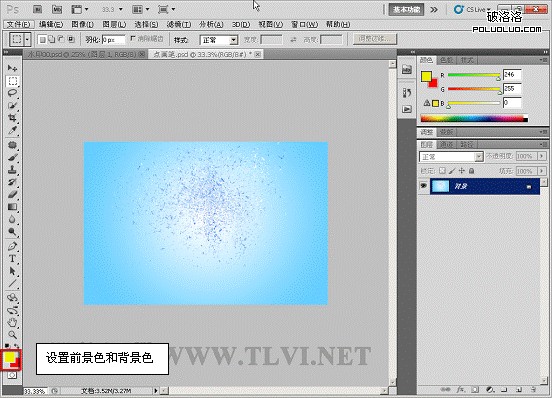Screen dimensions: 552x398
Task: Click the red background swatch in Color panel
Action: [434, 84]
